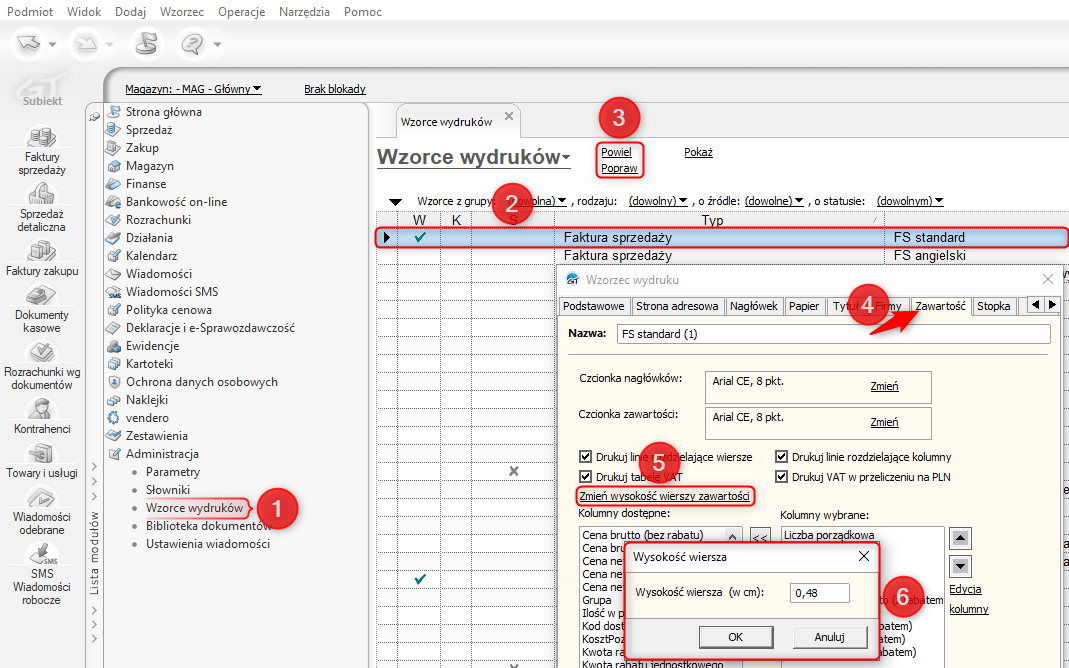1069x668 pixels.
Task: Open the o źródle (dowolne) filter dropdown
Action: pos(774,201)
